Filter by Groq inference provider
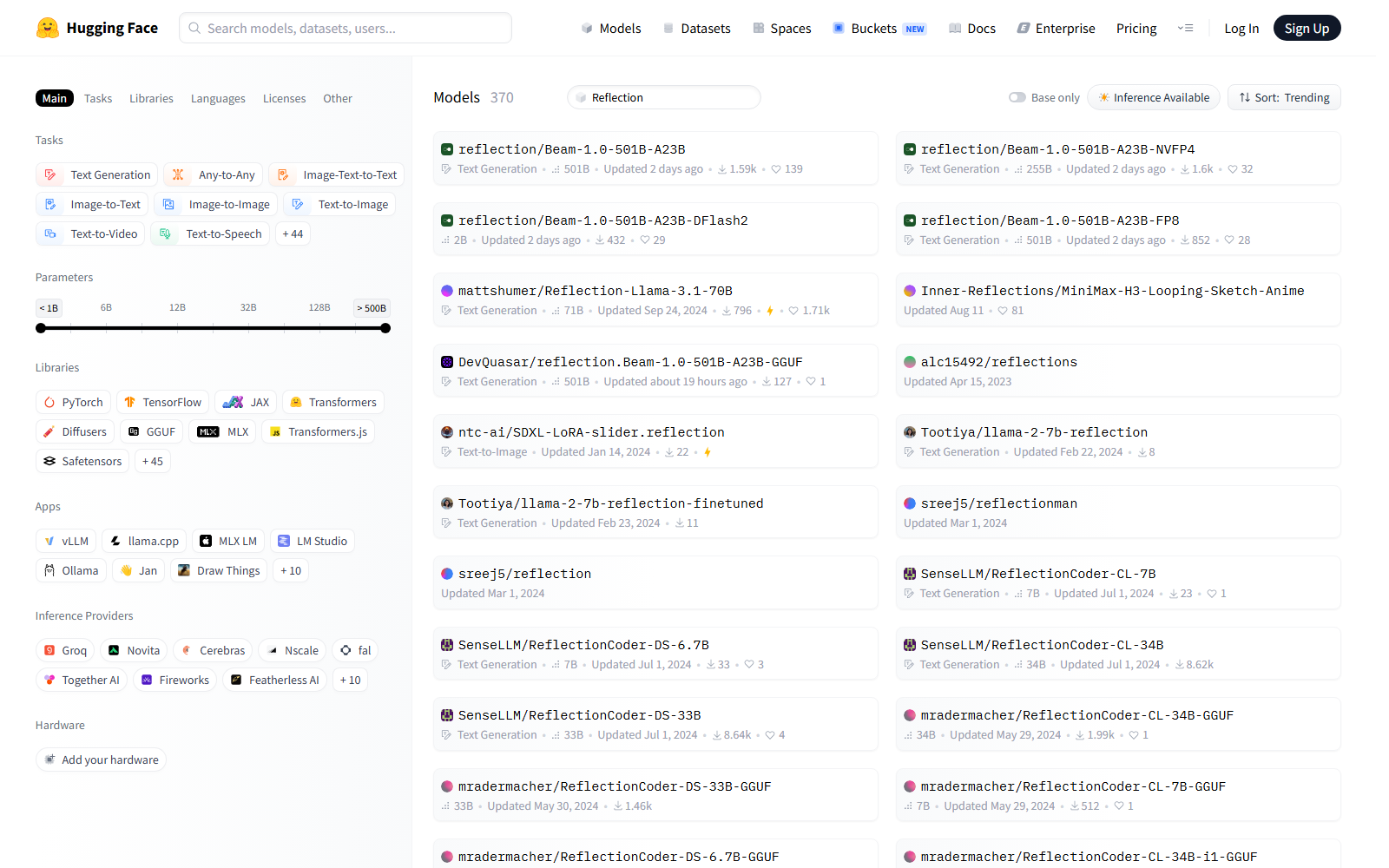The image size is (1389, 868). (x=65, y=650)
